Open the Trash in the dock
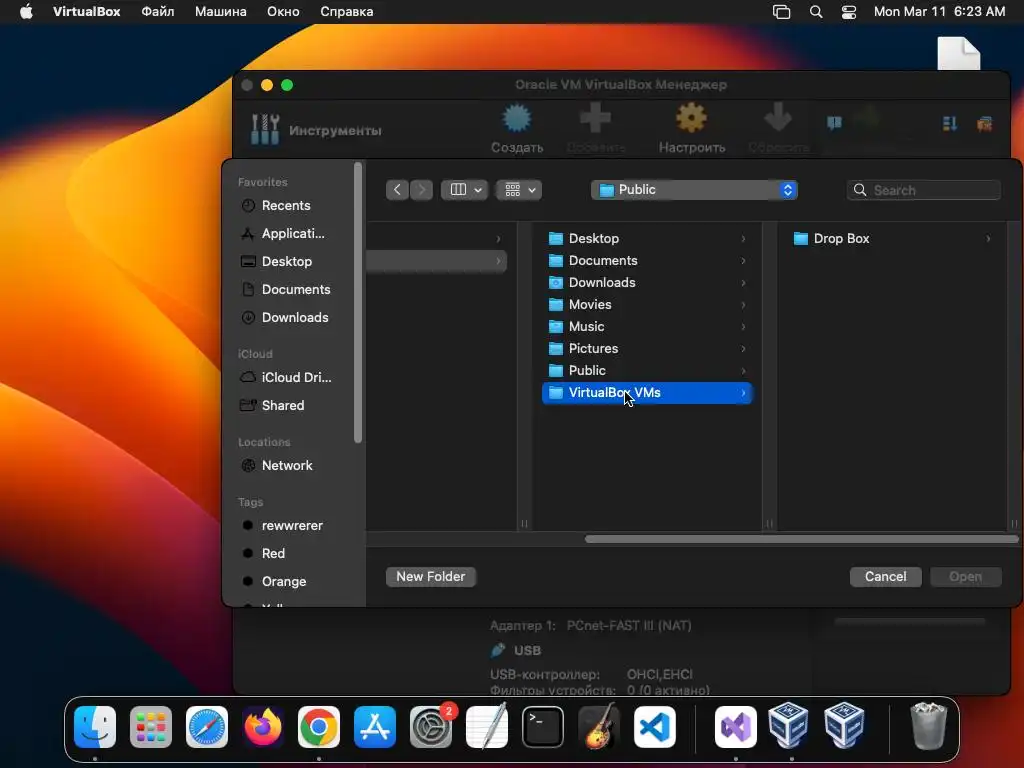Screen dimensions: 1024x768 (928, 726)
